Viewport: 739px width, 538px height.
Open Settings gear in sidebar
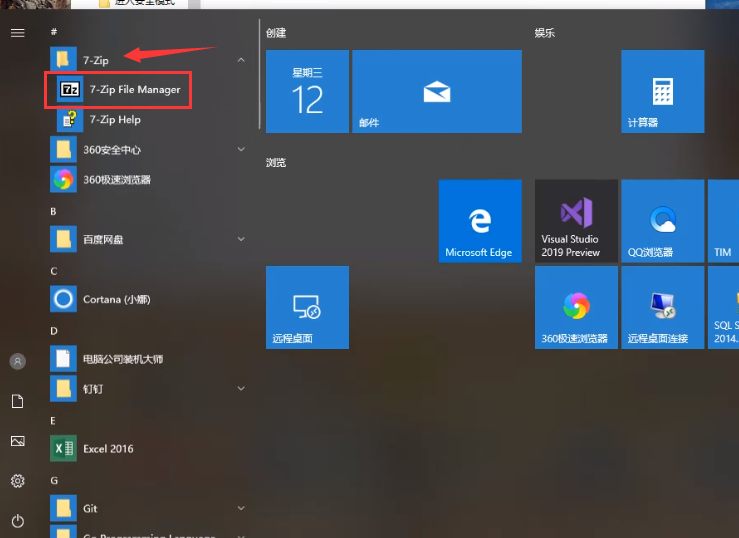[17, 481]
